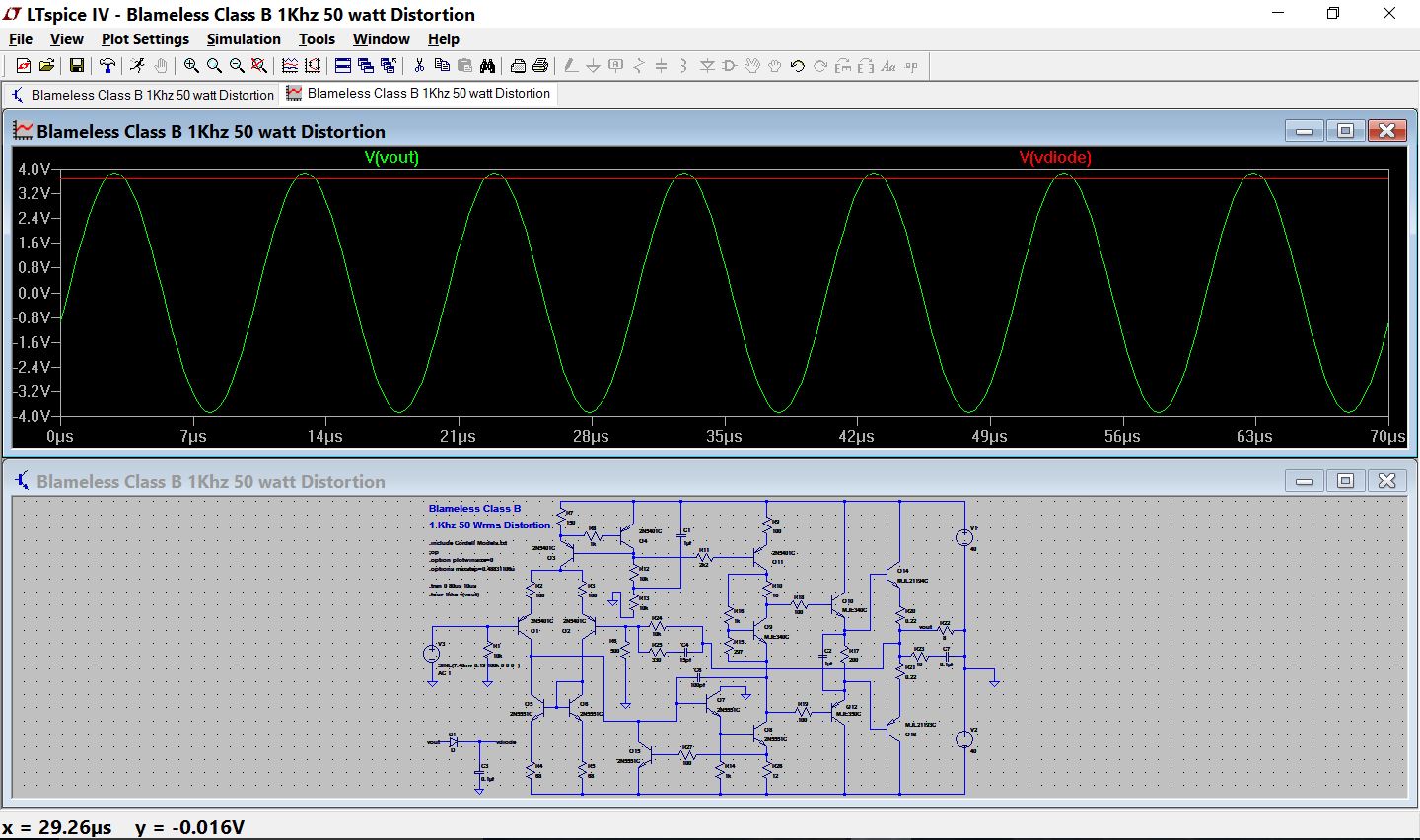Zoom in with the plus magnifier
This screenshot has width=1420, height=840.
[x=191, y=66]
